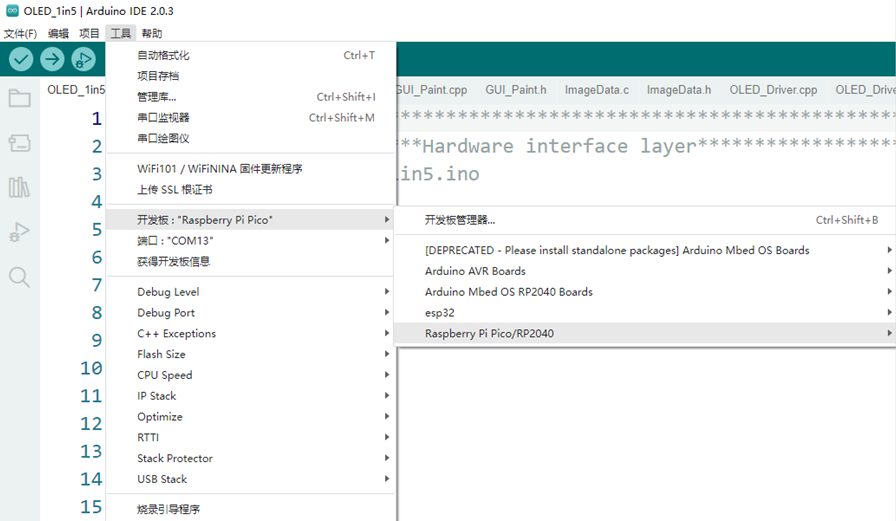Click the Start Debugging toolbar icon

point(83,60)
